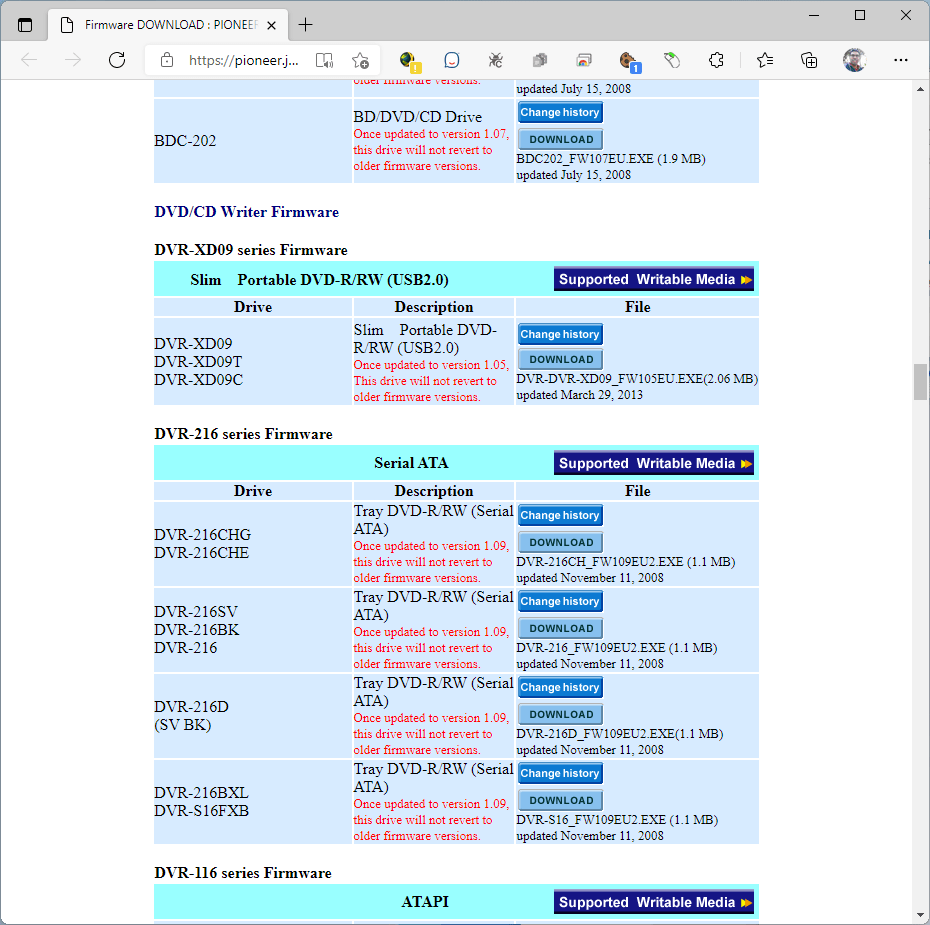The height and width of the screenshot is (925, 930).
Task: View Change history for DVR-XD09
Action: [x=560, y=334]
